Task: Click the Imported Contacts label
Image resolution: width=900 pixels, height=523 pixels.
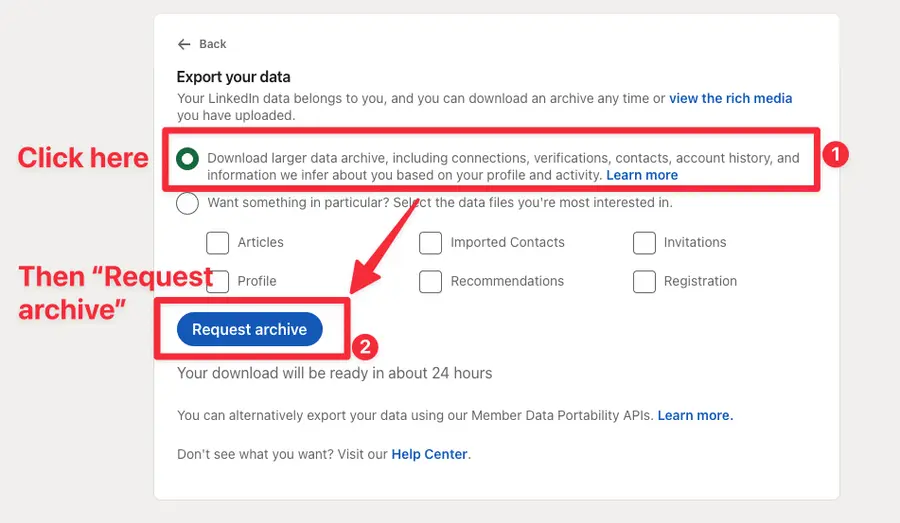Action: pos(507,242)
